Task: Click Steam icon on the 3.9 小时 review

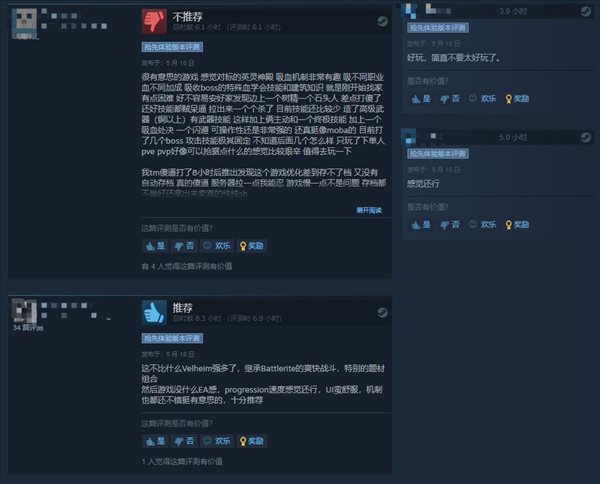Action: tap(585, 11)
